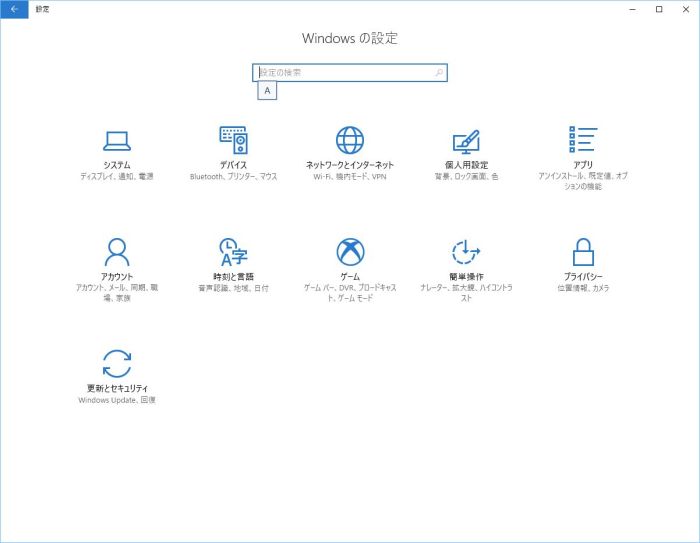This screenshot has width=700, height=543.
Task: Click the 'Windows Update, 回復' description text
Action: click(x=117, y=400)
